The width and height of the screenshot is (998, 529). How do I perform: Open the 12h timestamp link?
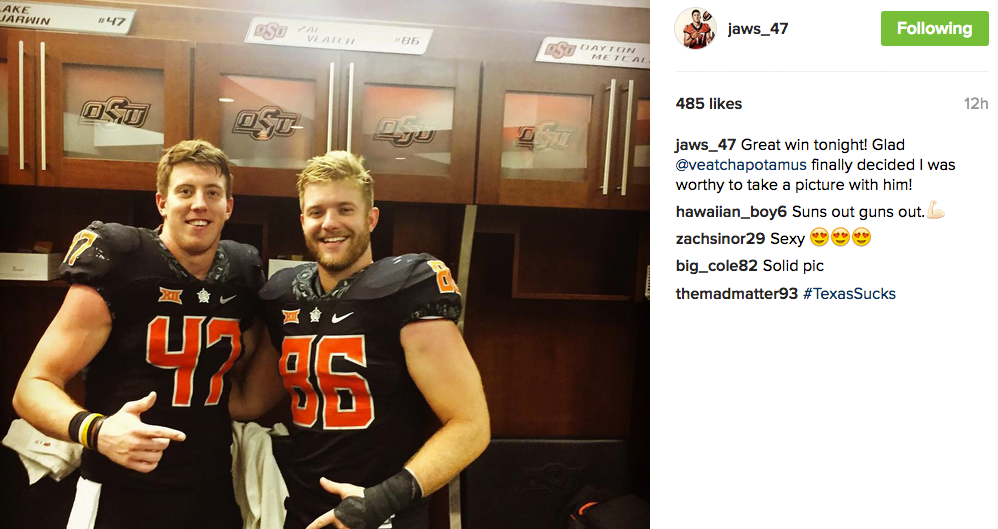[x=976, y=104]
